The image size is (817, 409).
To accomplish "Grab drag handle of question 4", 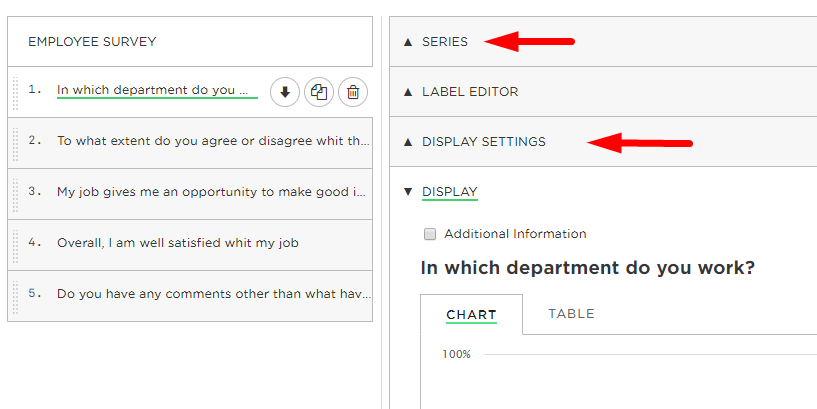I will (x=16, y=245).
